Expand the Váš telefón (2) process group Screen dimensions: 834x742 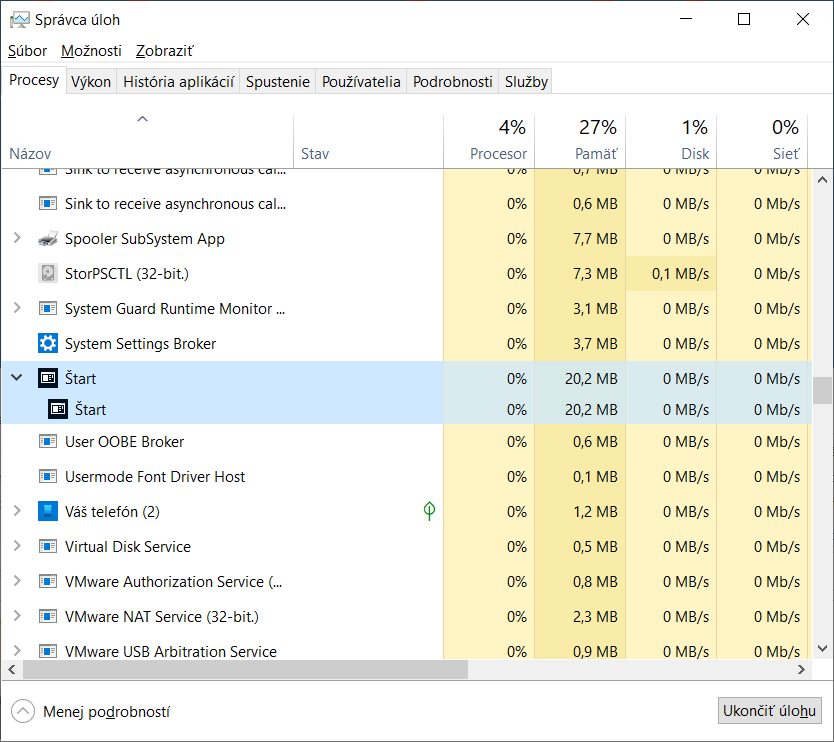pyautogui.click(x=16, y=512)
